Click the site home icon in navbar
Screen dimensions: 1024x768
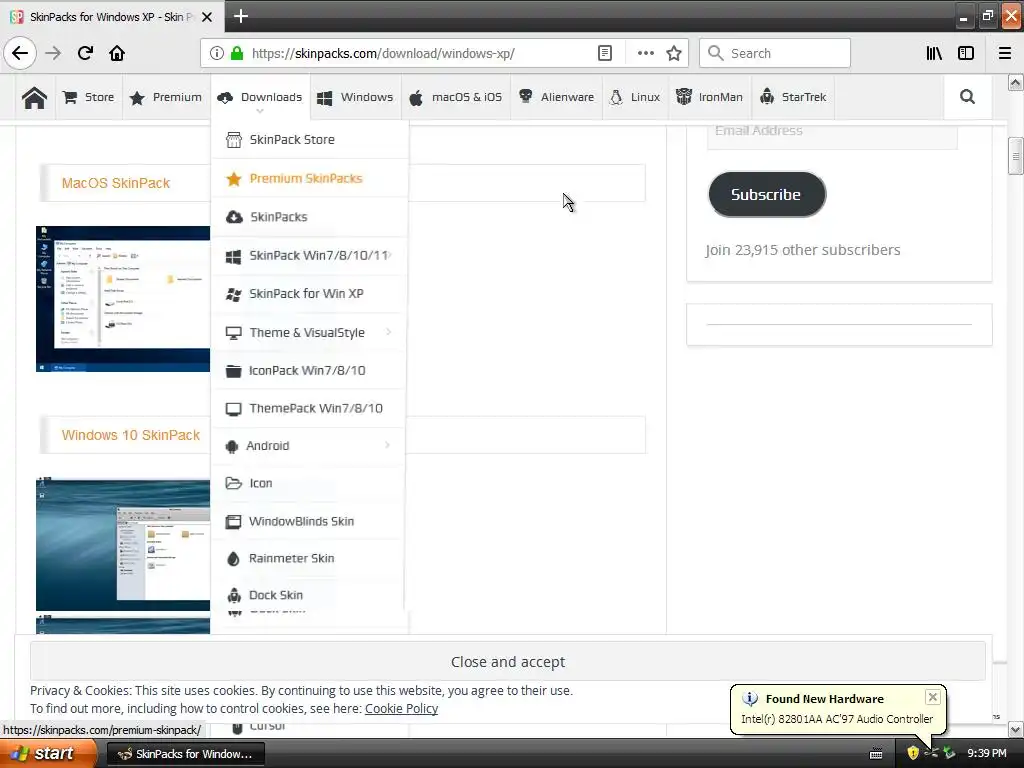(x=34, y=97)
